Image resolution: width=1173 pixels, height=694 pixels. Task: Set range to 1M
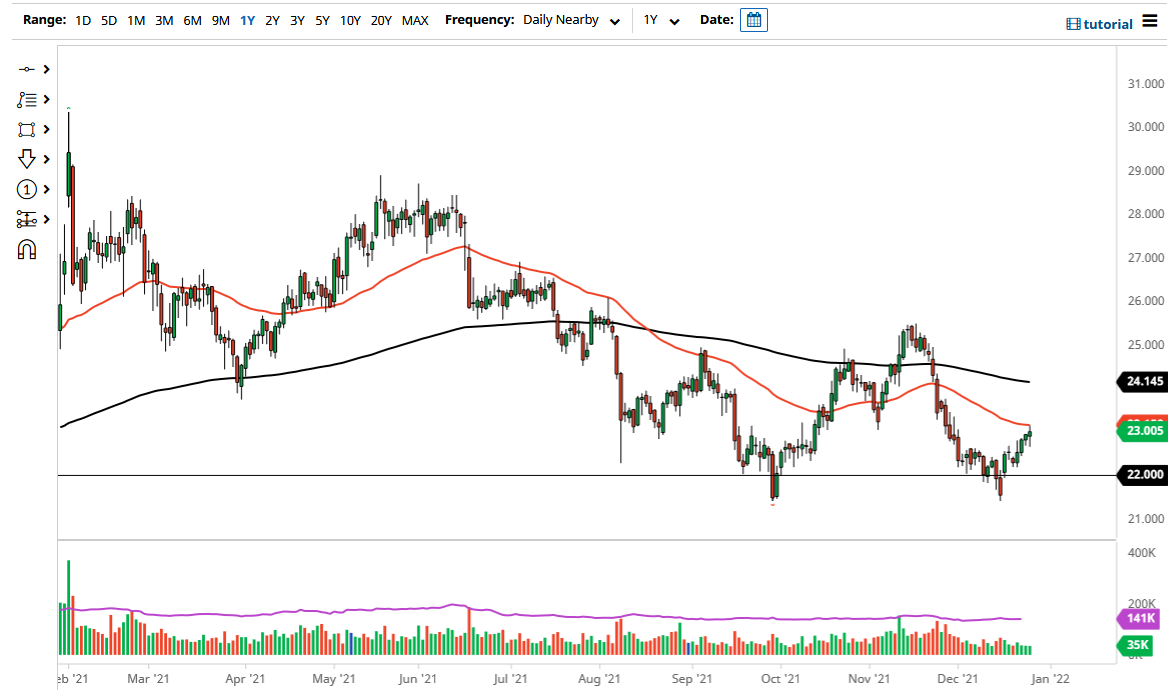click(x=136, y=20)
